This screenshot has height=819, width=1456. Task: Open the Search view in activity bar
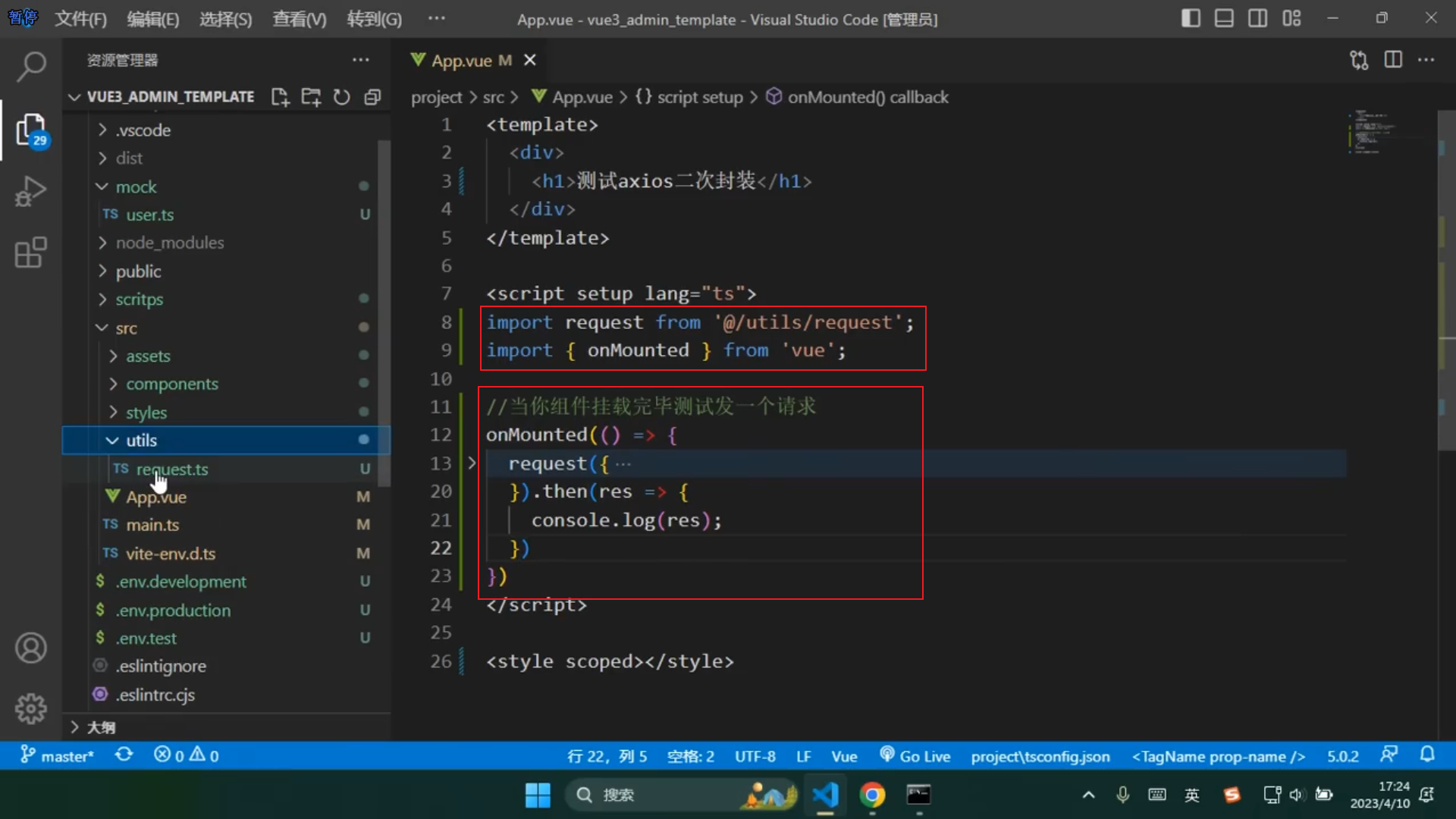tap(31, 67)
